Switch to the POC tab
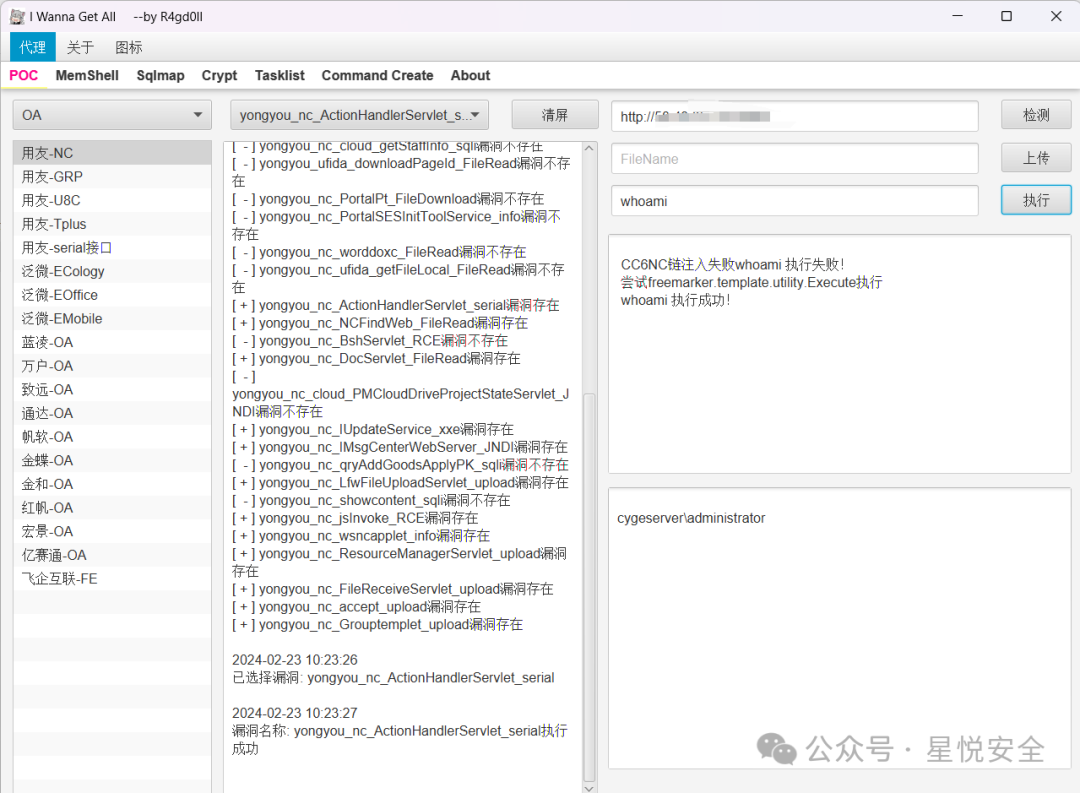1080x793 pixels. point(23,76)
